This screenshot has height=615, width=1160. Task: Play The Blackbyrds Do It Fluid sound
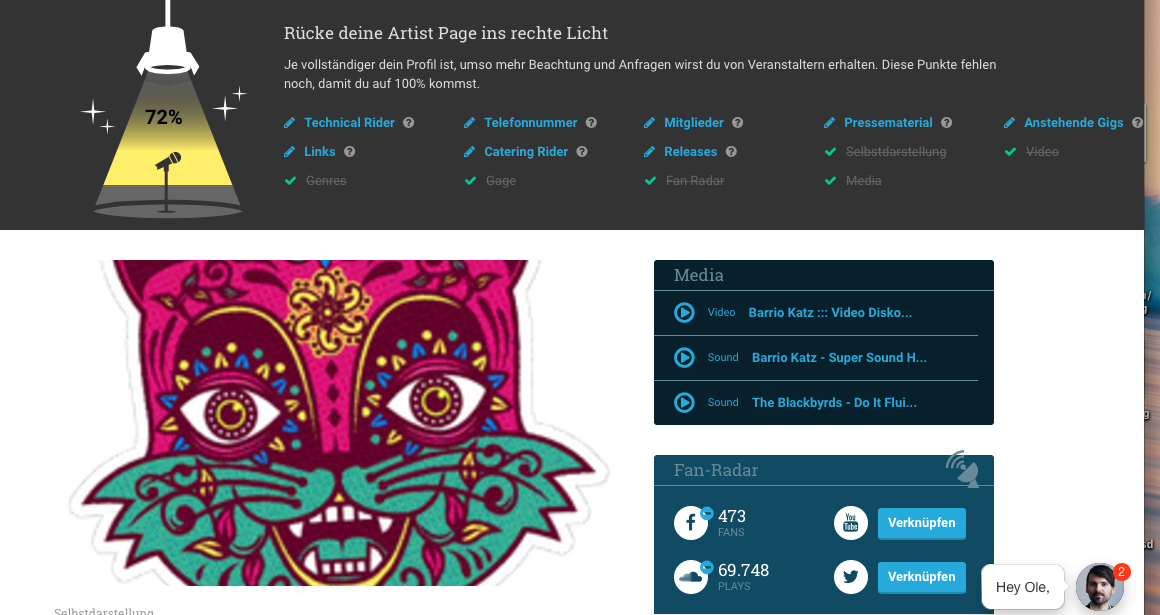pos(684,403)
